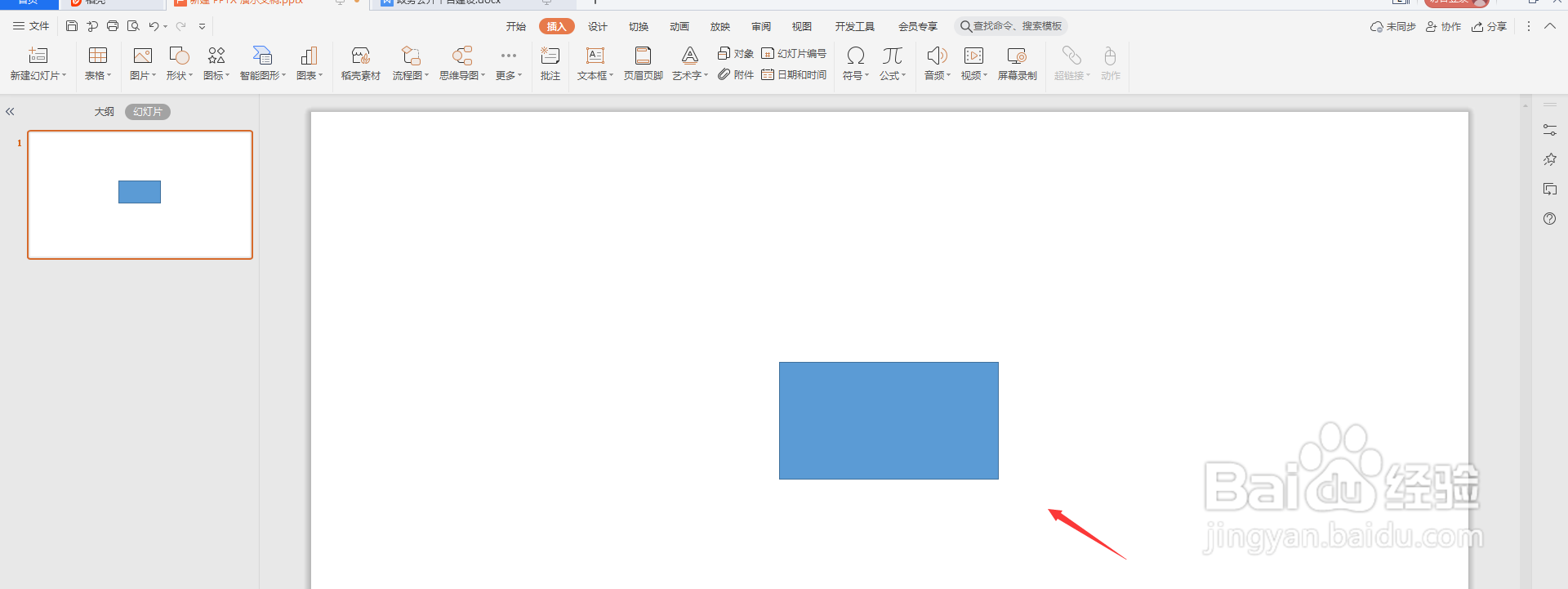Viewport: 1568px width, 589px height.
Task: Select slide 1 thumbnail
Action: coord(140,194)
